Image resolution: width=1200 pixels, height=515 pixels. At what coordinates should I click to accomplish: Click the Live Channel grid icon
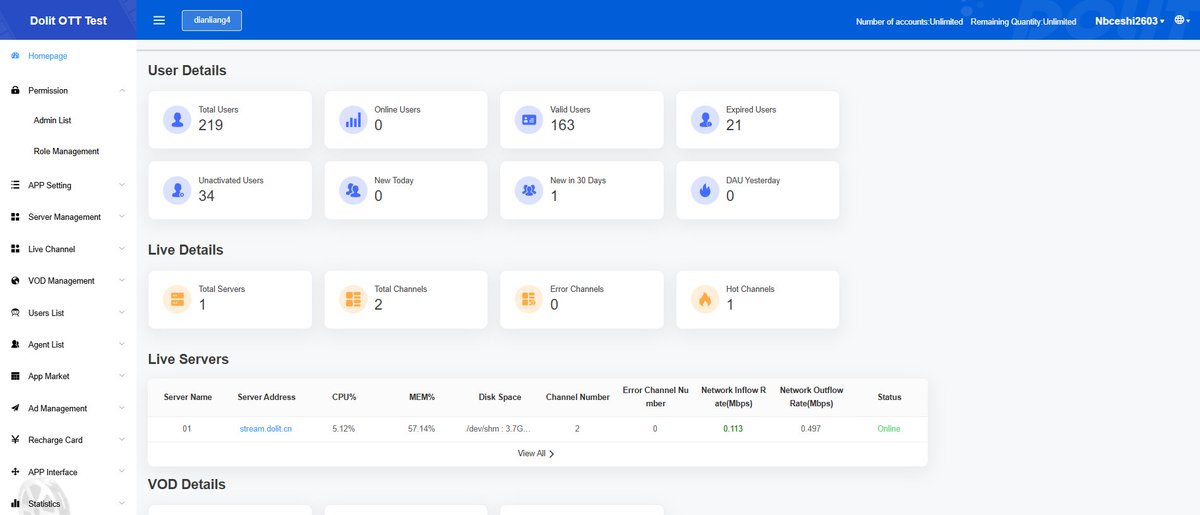[x=15, y=249]
